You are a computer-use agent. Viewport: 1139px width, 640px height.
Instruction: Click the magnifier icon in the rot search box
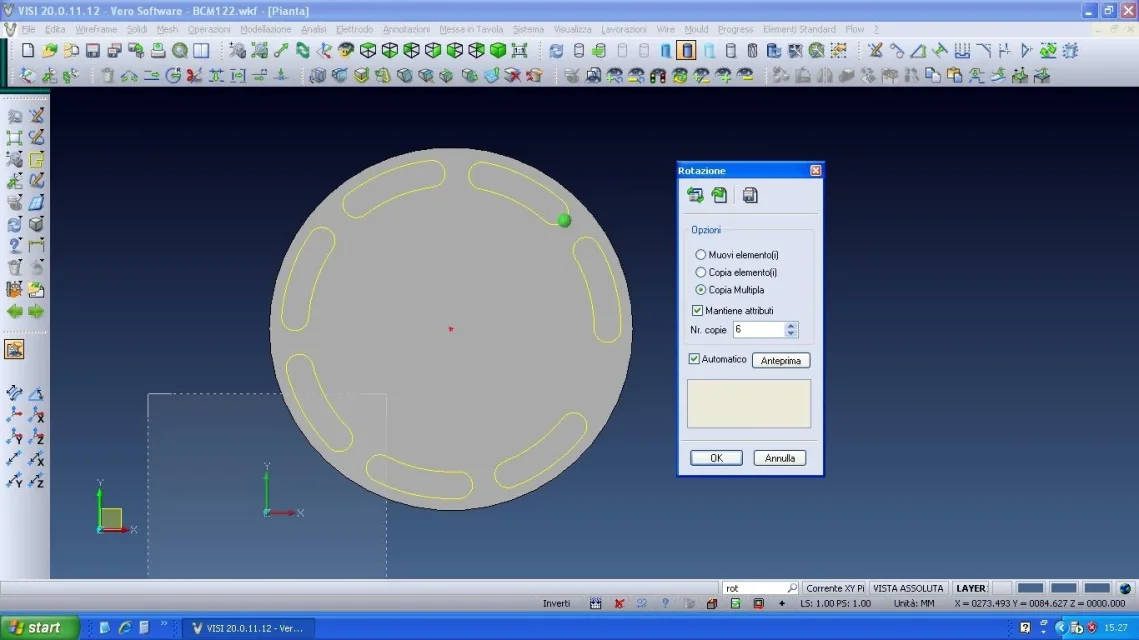click(x=792, y=588)
